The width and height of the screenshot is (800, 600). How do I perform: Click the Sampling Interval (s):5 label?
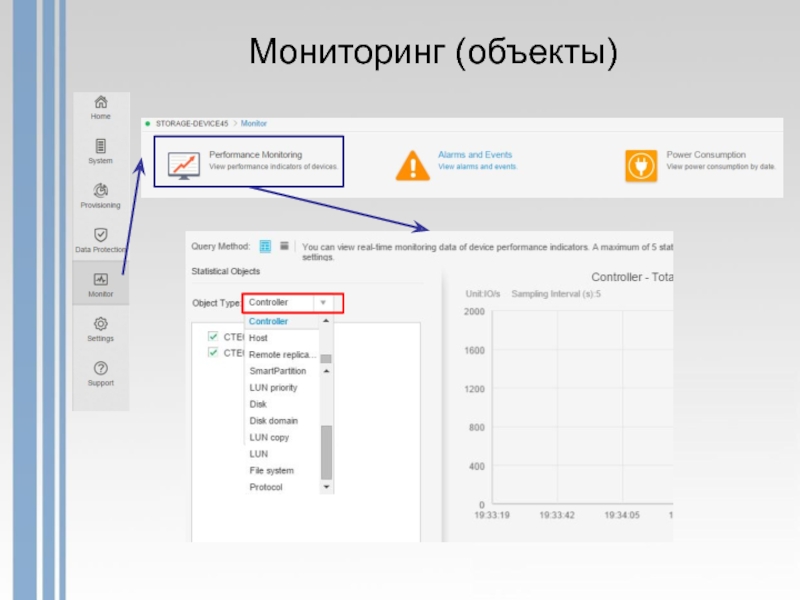tap(556, 294)
